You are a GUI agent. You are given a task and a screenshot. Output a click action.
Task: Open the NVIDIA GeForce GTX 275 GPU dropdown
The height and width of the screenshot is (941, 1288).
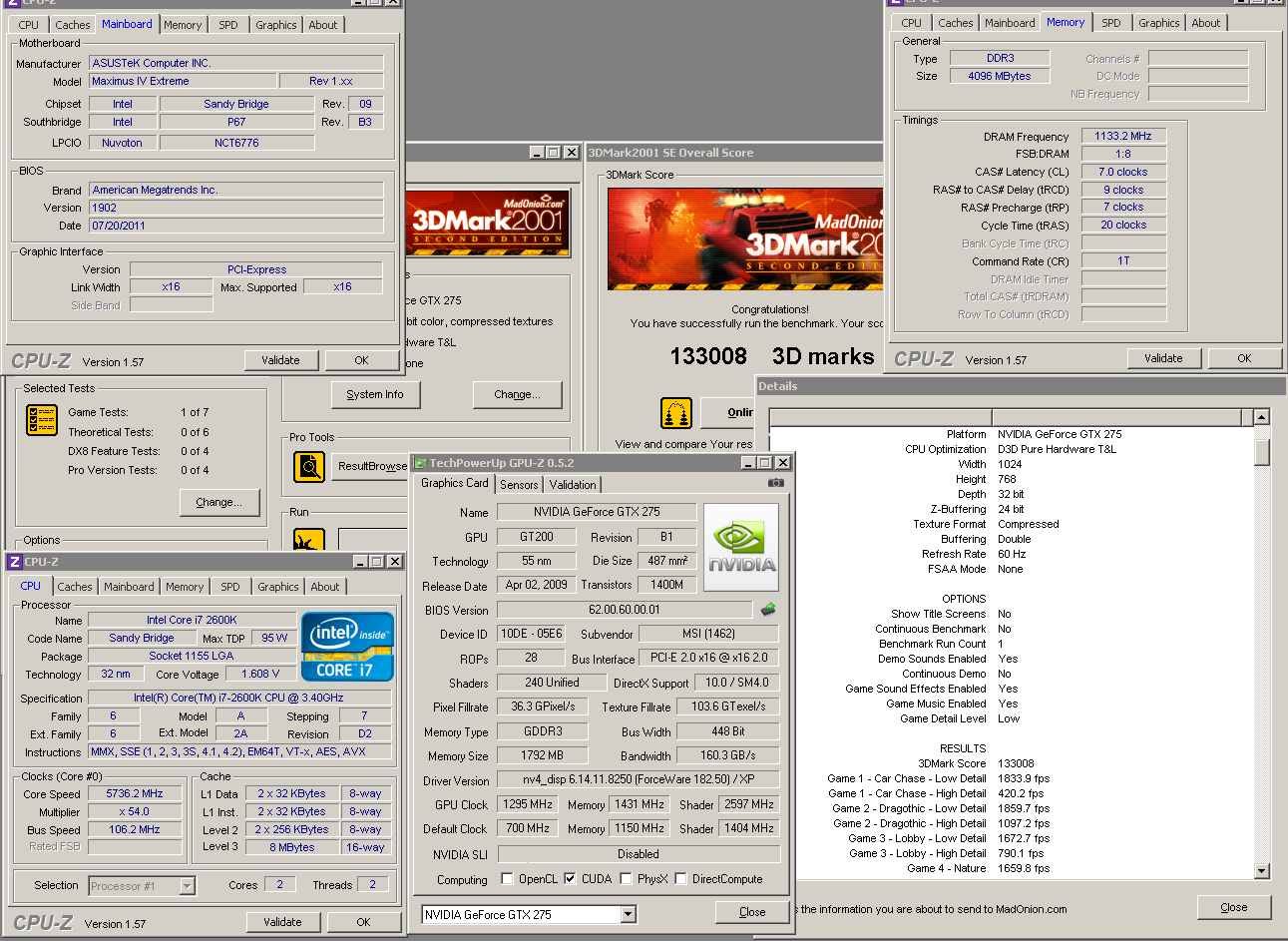(628, 915)
